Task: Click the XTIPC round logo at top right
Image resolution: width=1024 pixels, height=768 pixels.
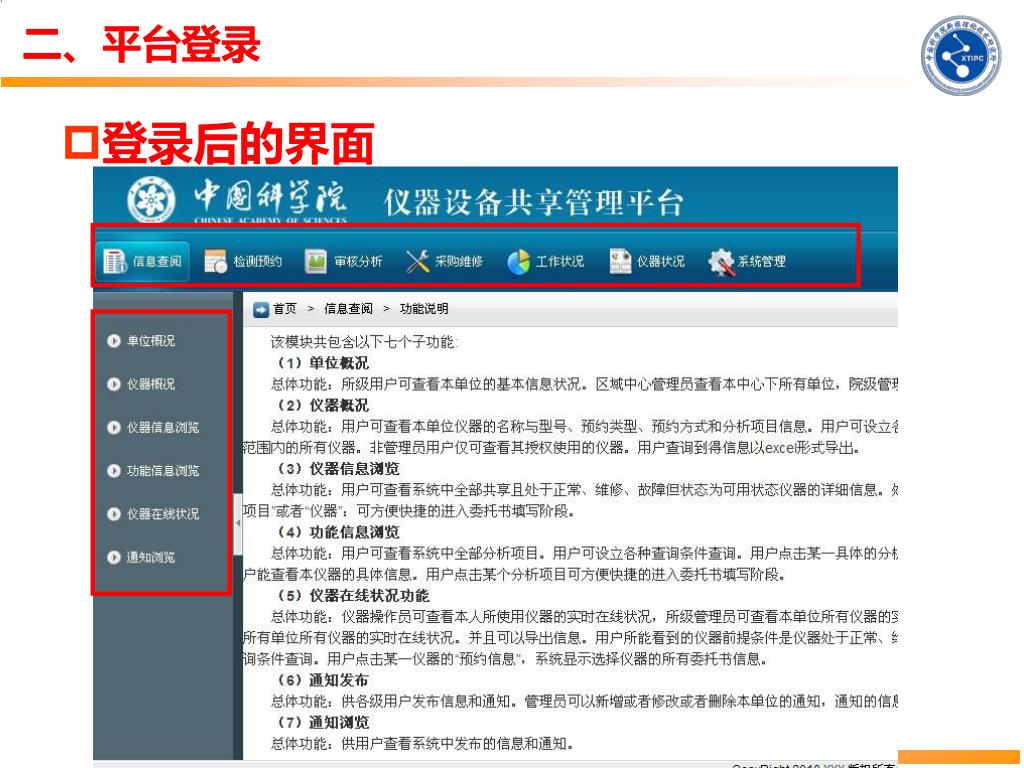Action: (961, 56)
